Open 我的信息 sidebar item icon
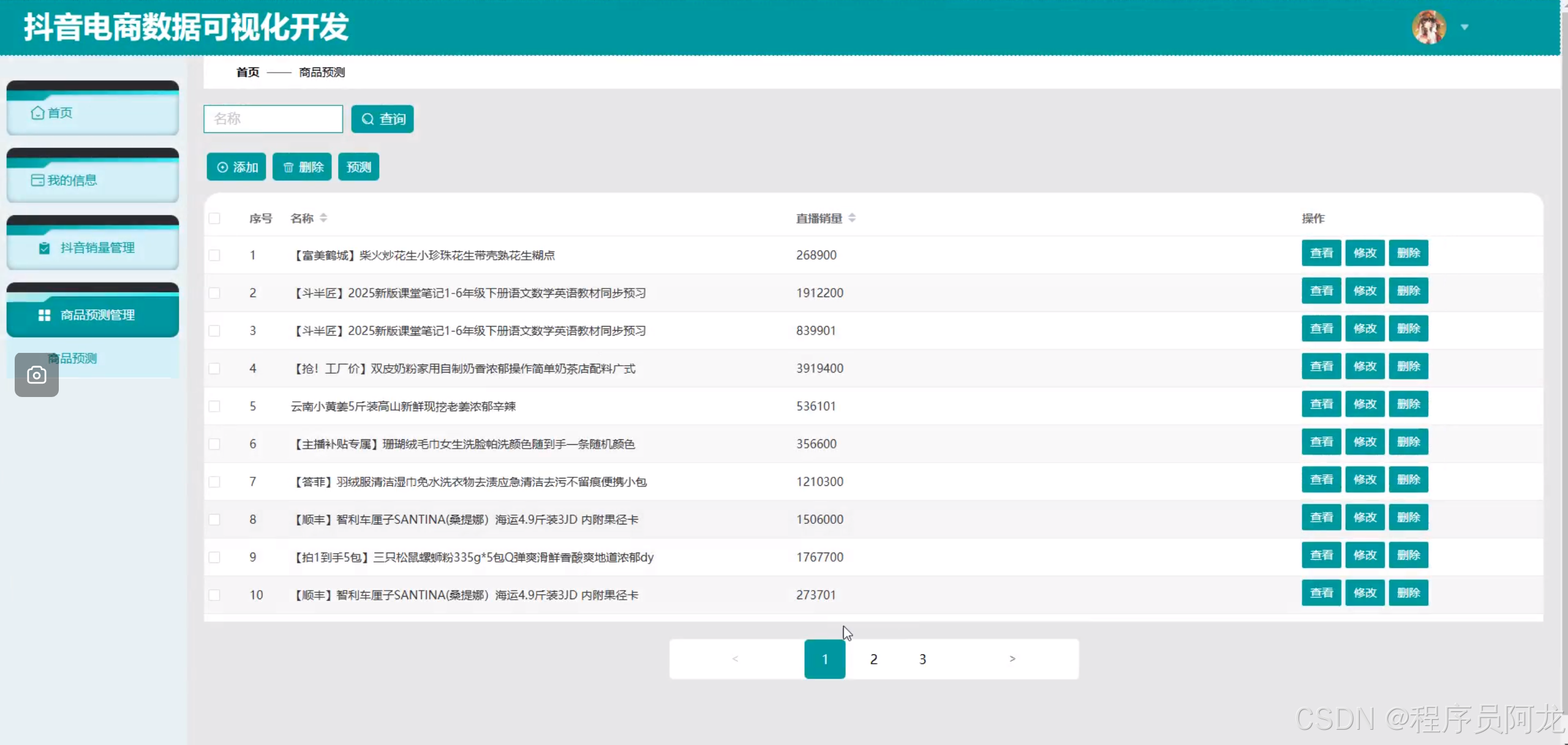This screenshot has height=745, width=1568. pos(38,180)
